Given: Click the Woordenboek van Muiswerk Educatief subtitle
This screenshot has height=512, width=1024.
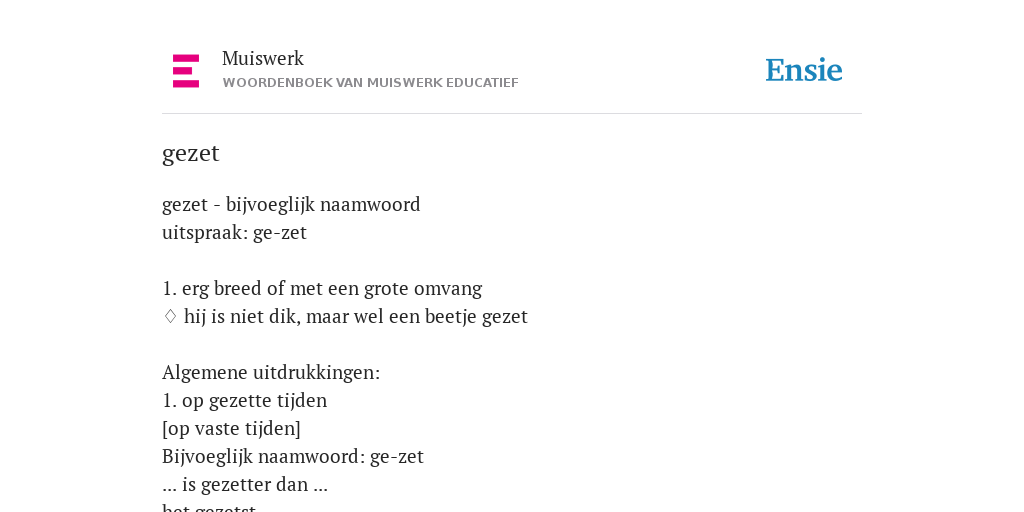Looking at the screenshot, I should 370,83.
